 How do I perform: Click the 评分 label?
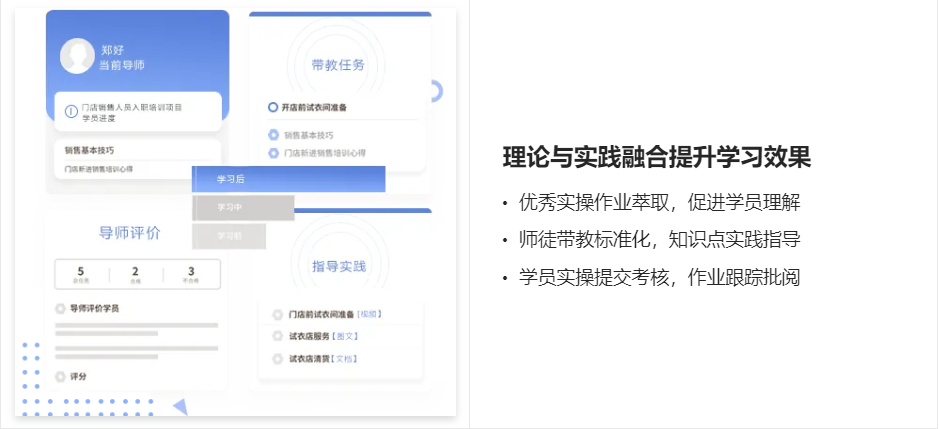(x=78, y=377)
